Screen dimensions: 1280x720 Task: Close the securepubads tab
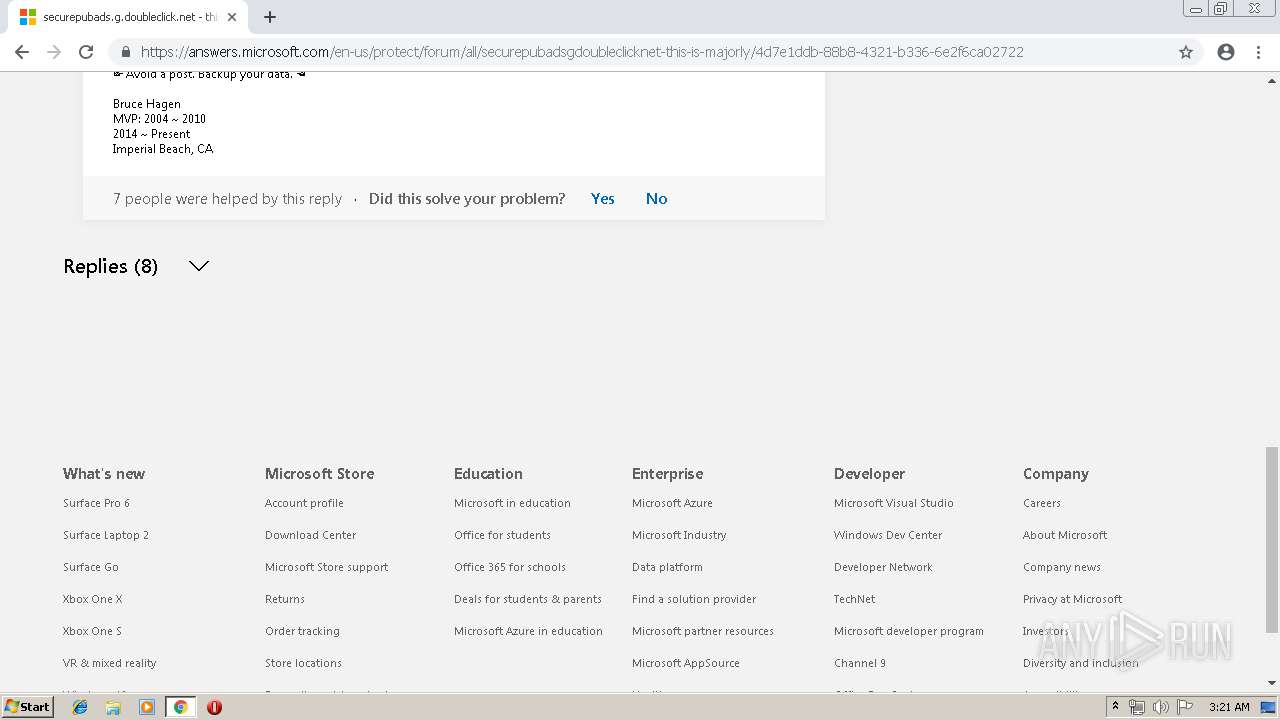click(232, 17)
